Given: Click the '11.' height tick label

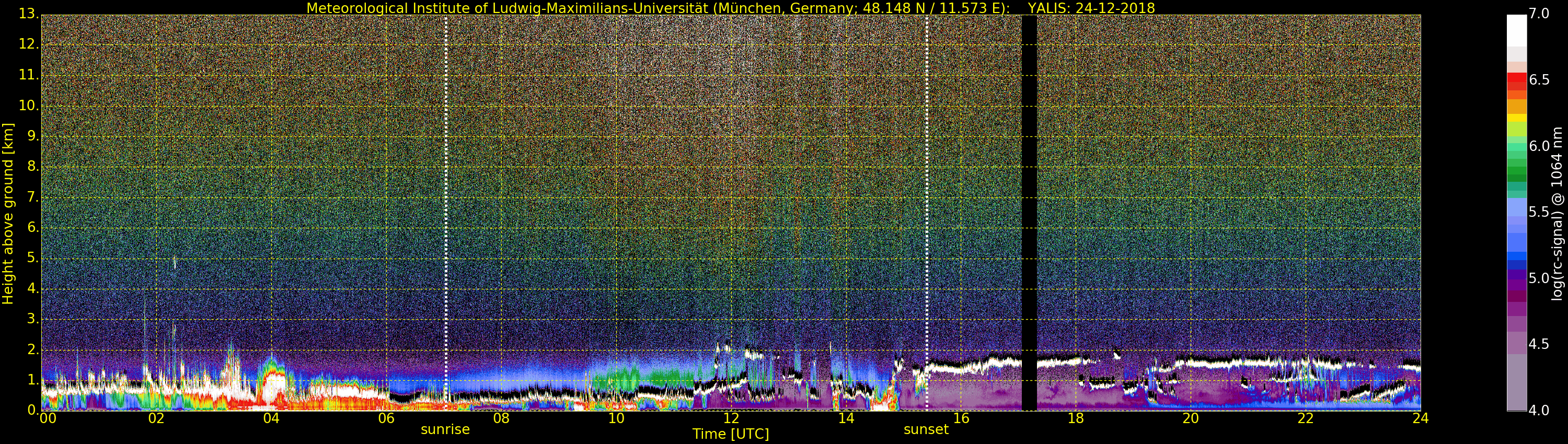Looking at the screenshot, I should [29, 74].
